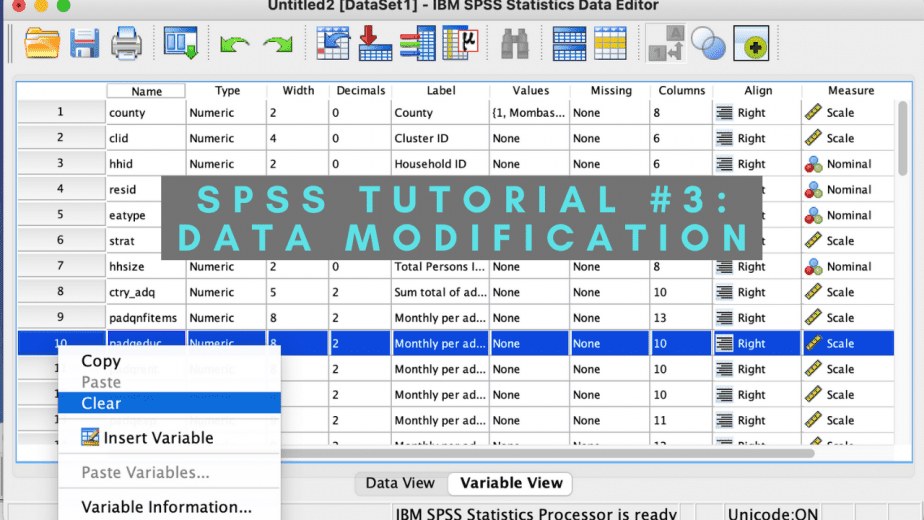Click the Name column header
924x520 pixels.
[x=146, y=91]
